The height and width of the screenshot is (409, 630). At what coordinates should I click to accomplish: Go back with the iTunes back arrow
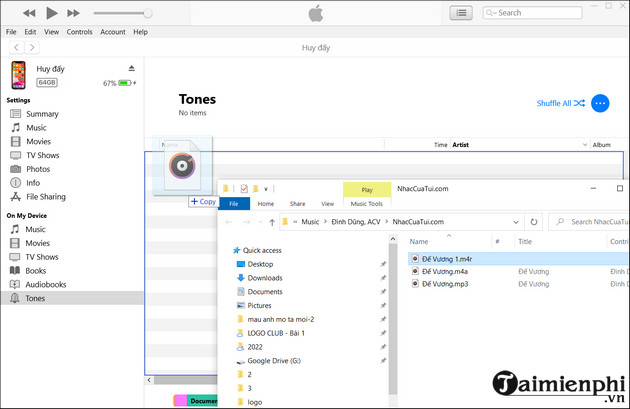click(16, 47)
